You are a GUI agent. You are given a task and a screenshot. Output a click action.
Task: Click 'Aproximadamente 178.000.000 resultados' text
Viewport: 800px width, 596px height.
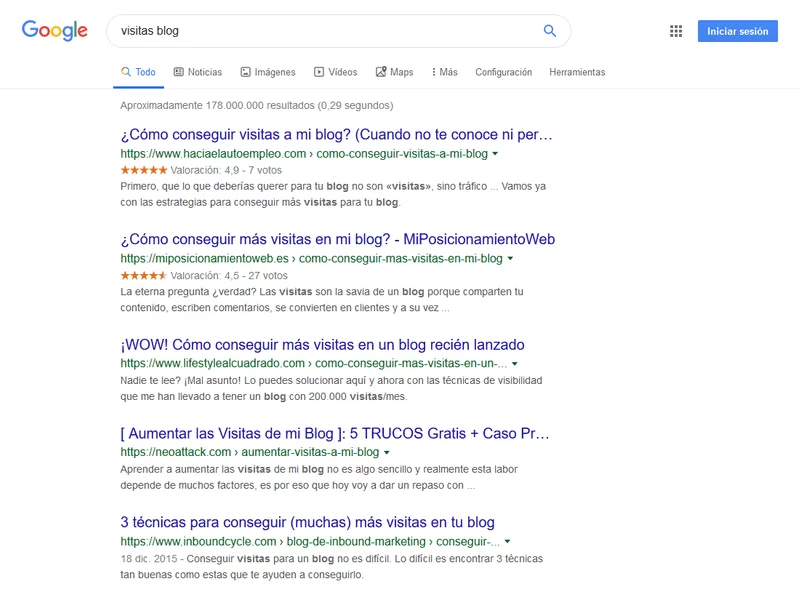coord(217,105)
